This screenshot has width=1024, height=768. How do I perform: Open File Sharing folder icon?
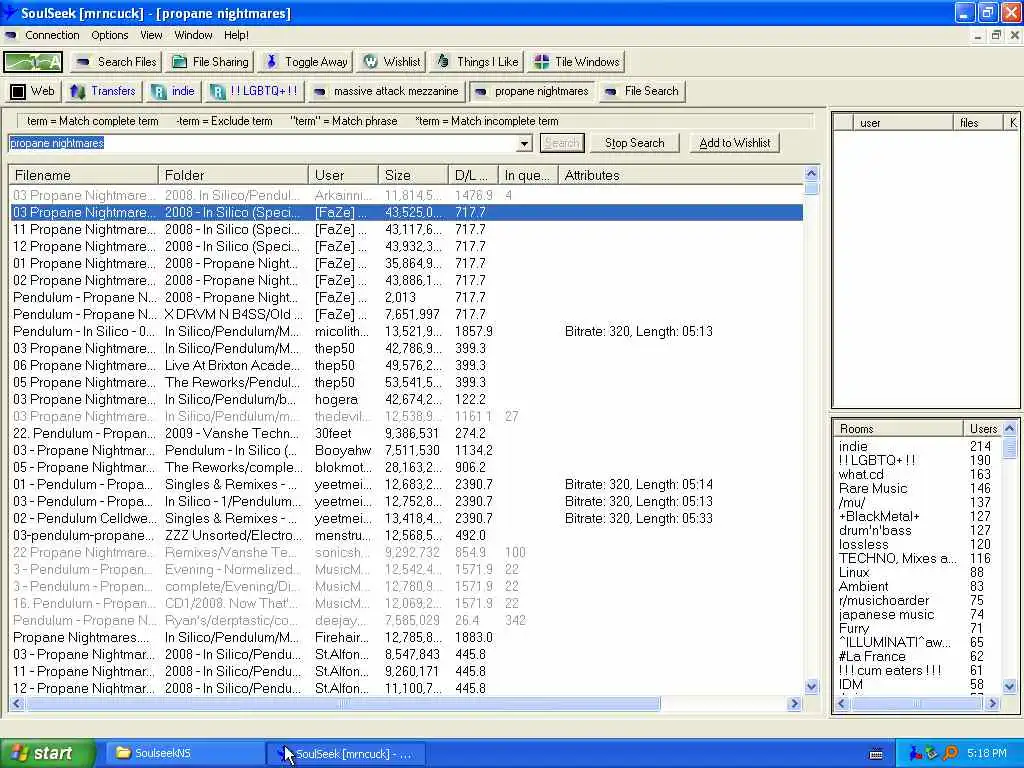pos(179,62)
